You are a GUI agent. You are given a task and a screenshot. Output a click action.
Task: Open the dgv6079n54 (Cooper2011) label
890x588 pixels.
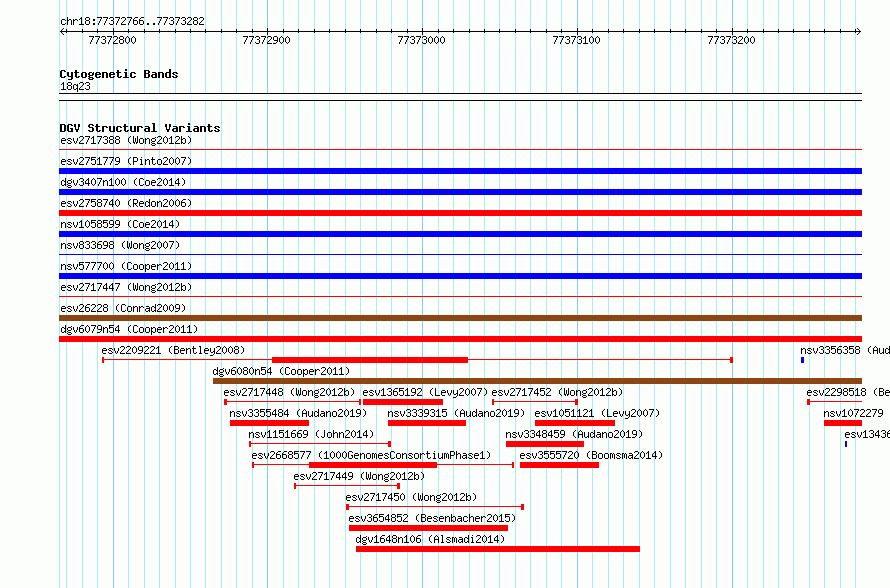pyautogui.click(x=129, y=329)
